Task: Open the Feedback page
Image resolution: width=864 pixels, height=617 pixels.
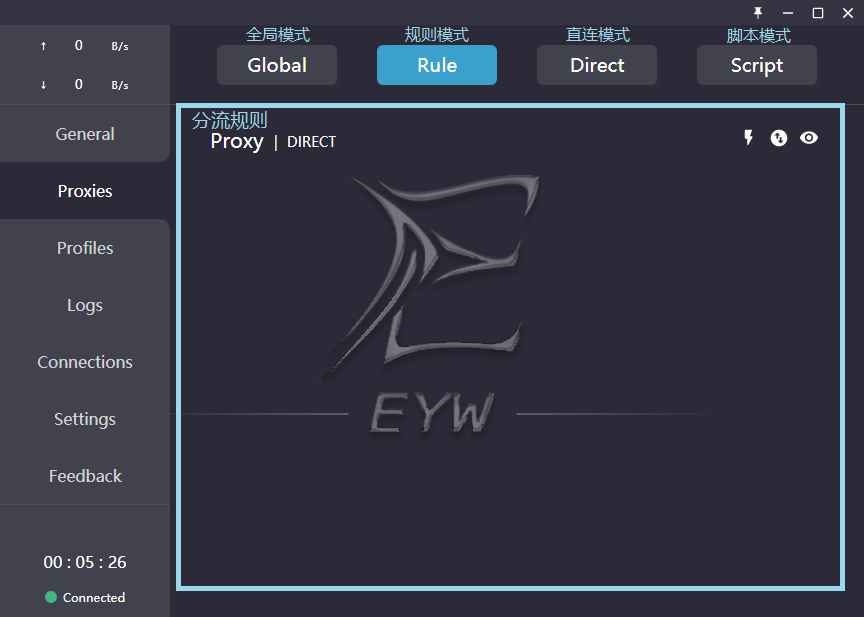Action: point(85,476)
